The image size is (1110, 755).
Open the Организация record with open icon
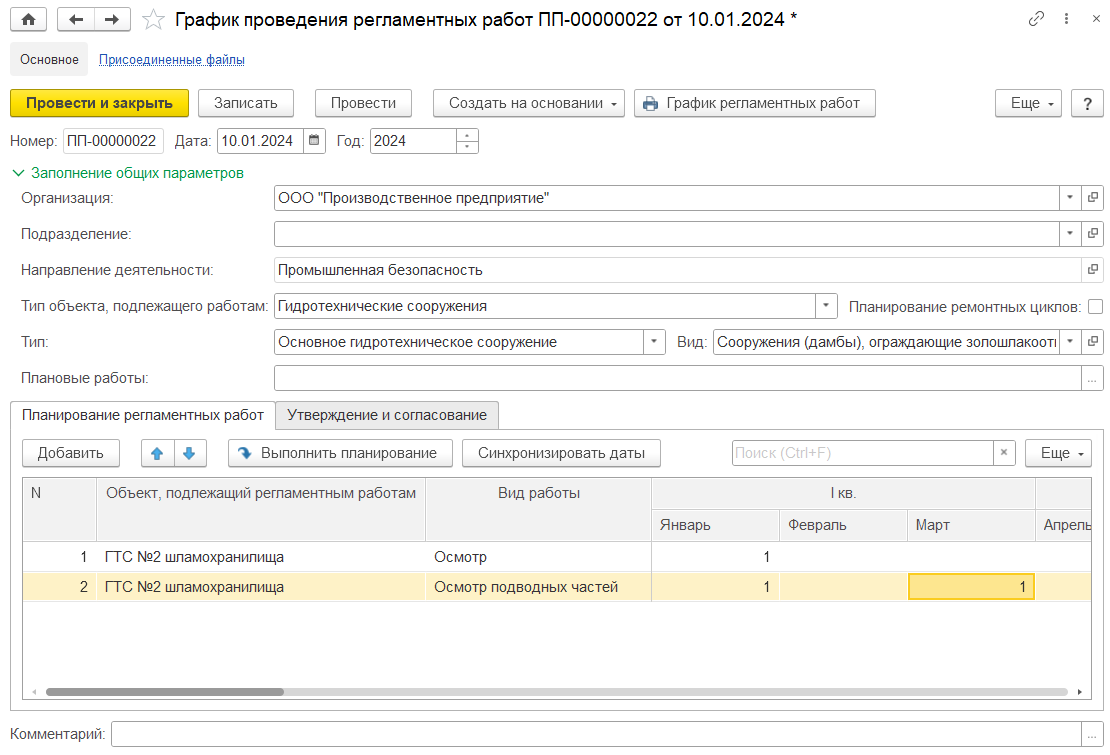pos(1093,198)
